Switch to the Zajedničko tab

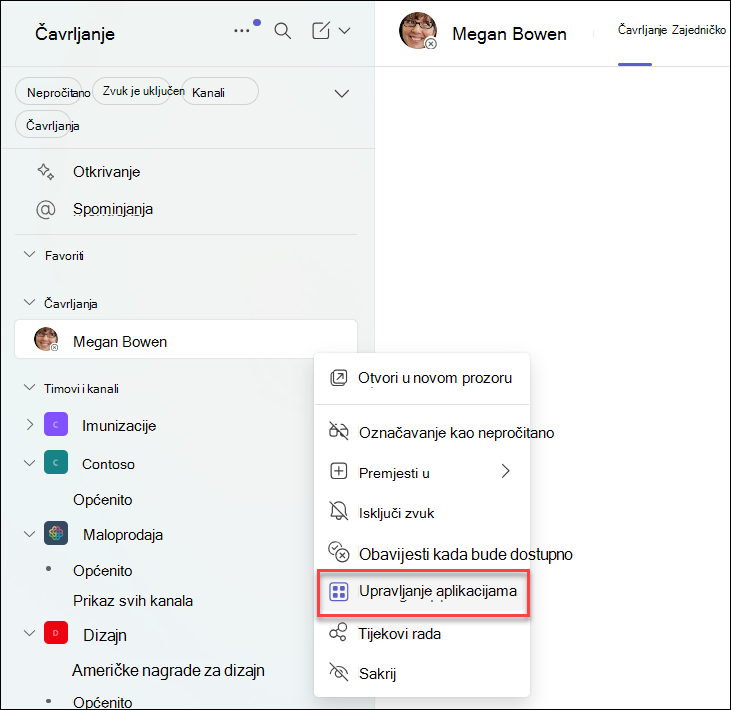pos(699,30)
